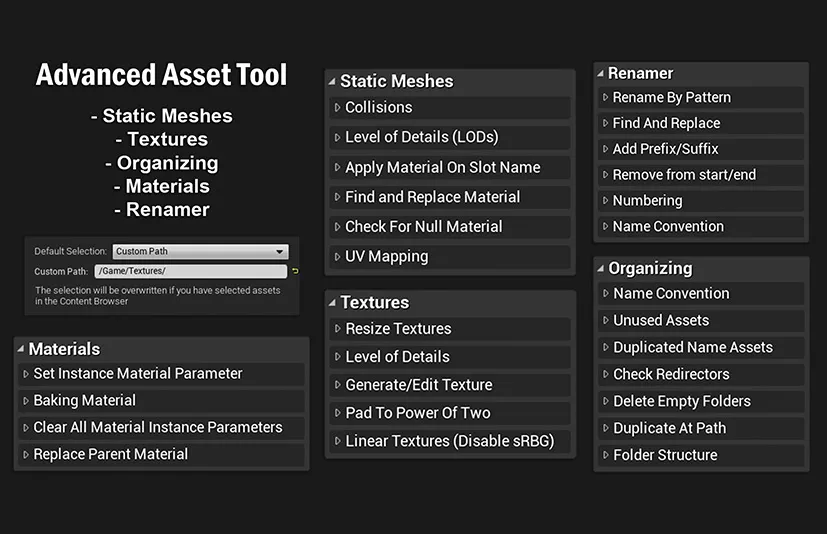Open the Default Selection Custom Path dropdown
Image resolution: width=827 pixels, height=534 pixels.
point(200,252)
